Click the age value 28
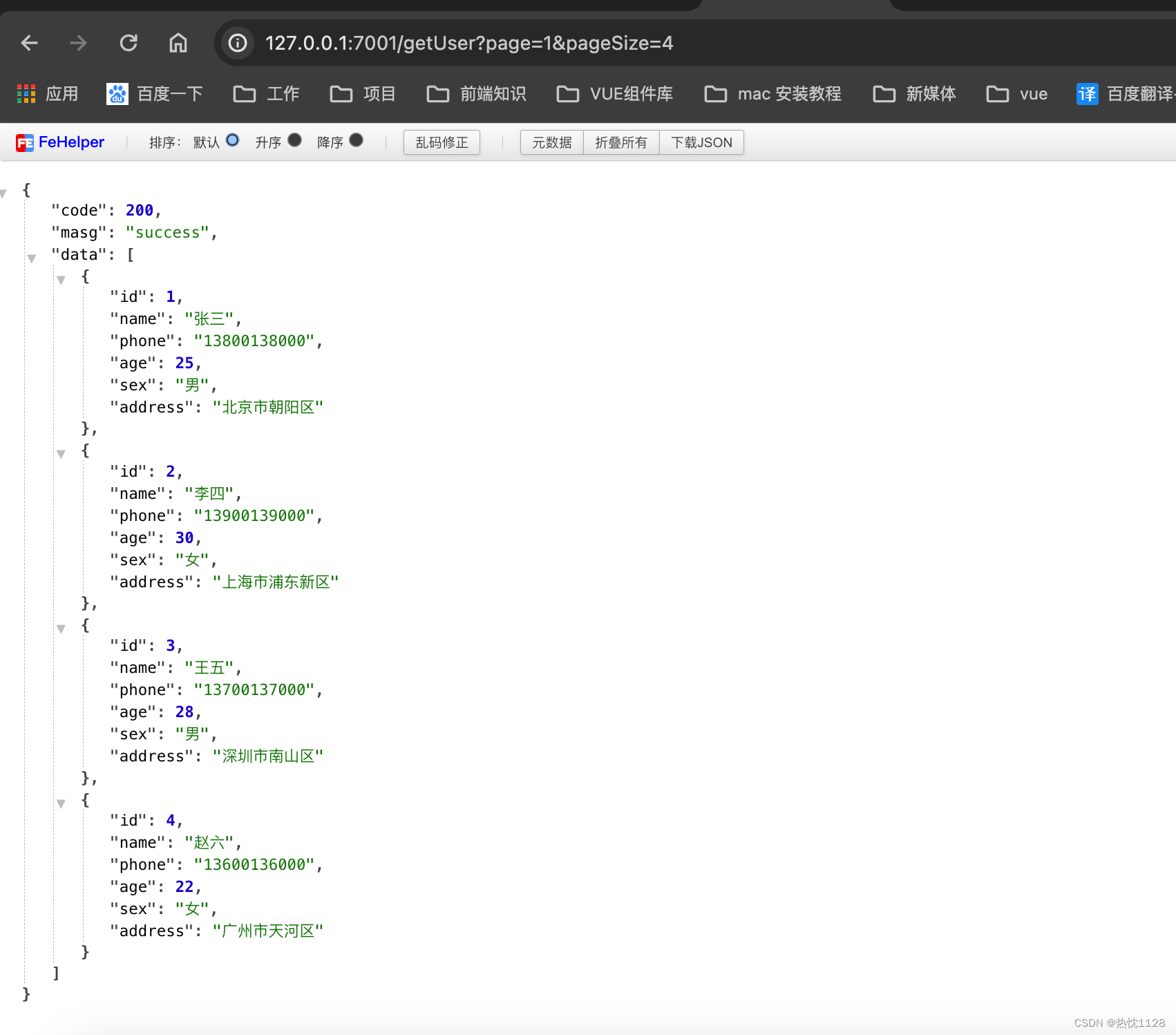Image resolution: width=1176 pixels, height=1035 pixels. [x=184, y=712]
